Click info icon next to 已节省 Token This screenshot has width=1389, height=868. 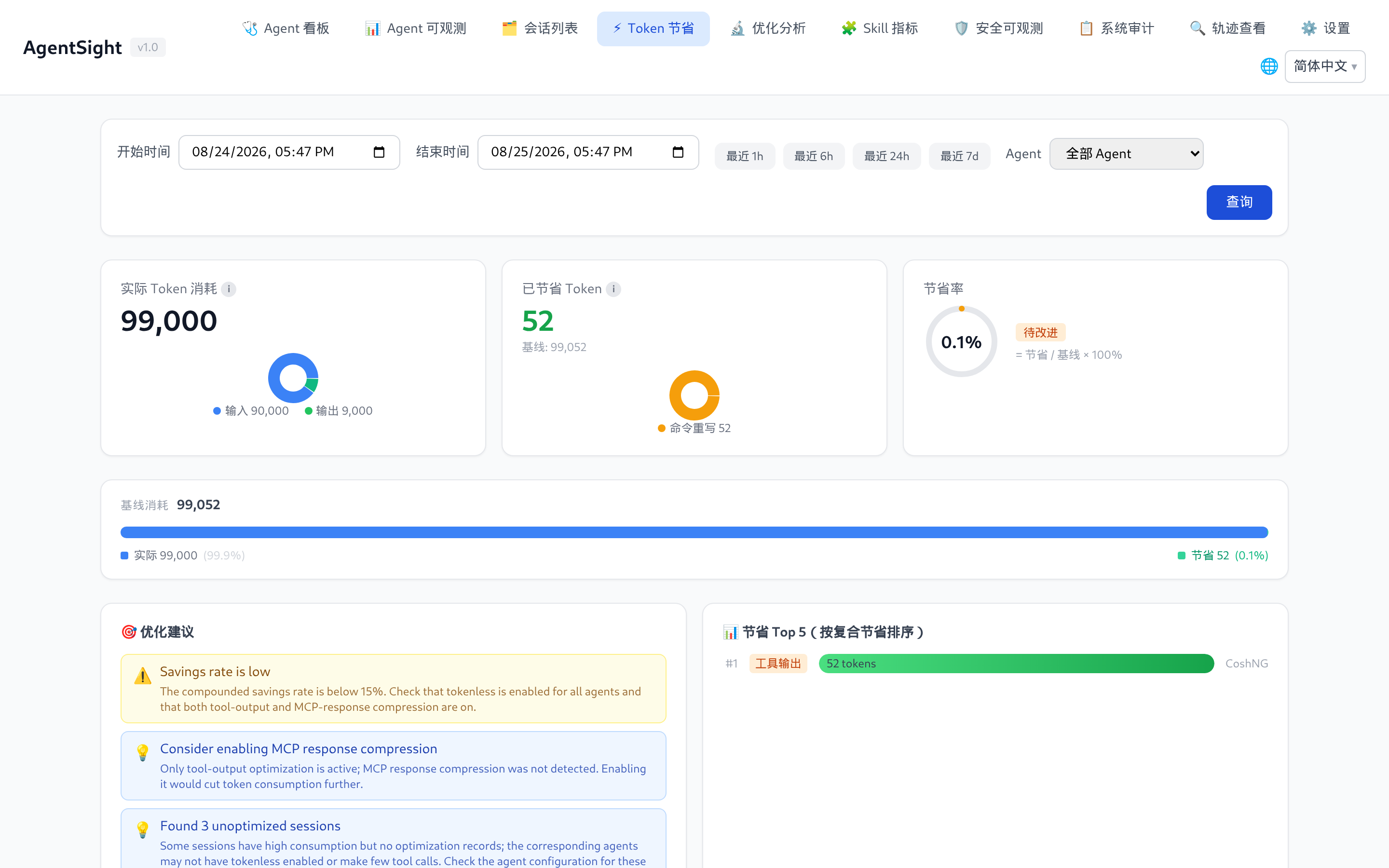coord(613,289)
